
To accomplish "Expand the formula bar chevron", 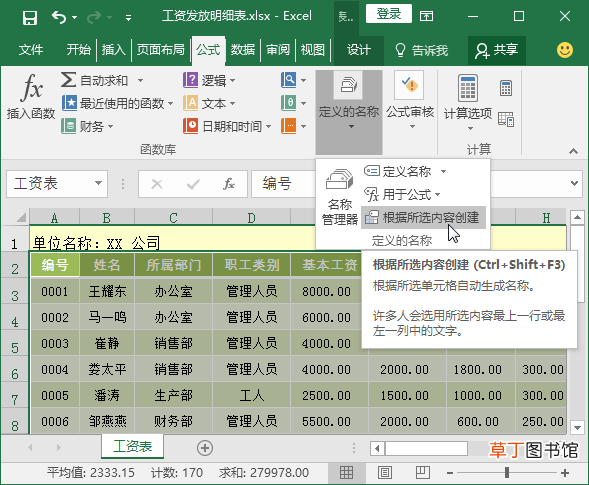I will [x=574, y=183].
